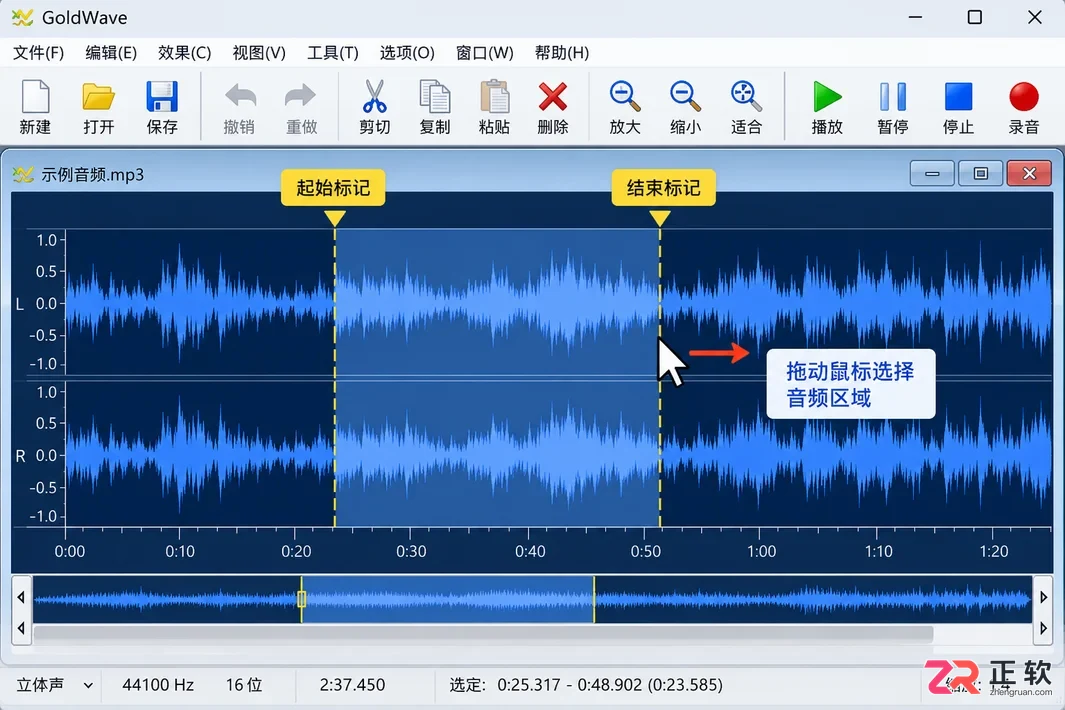The width and height of the screenshot is (1065, 710).
Task: Click overview start marker handle
Action: 302,599
